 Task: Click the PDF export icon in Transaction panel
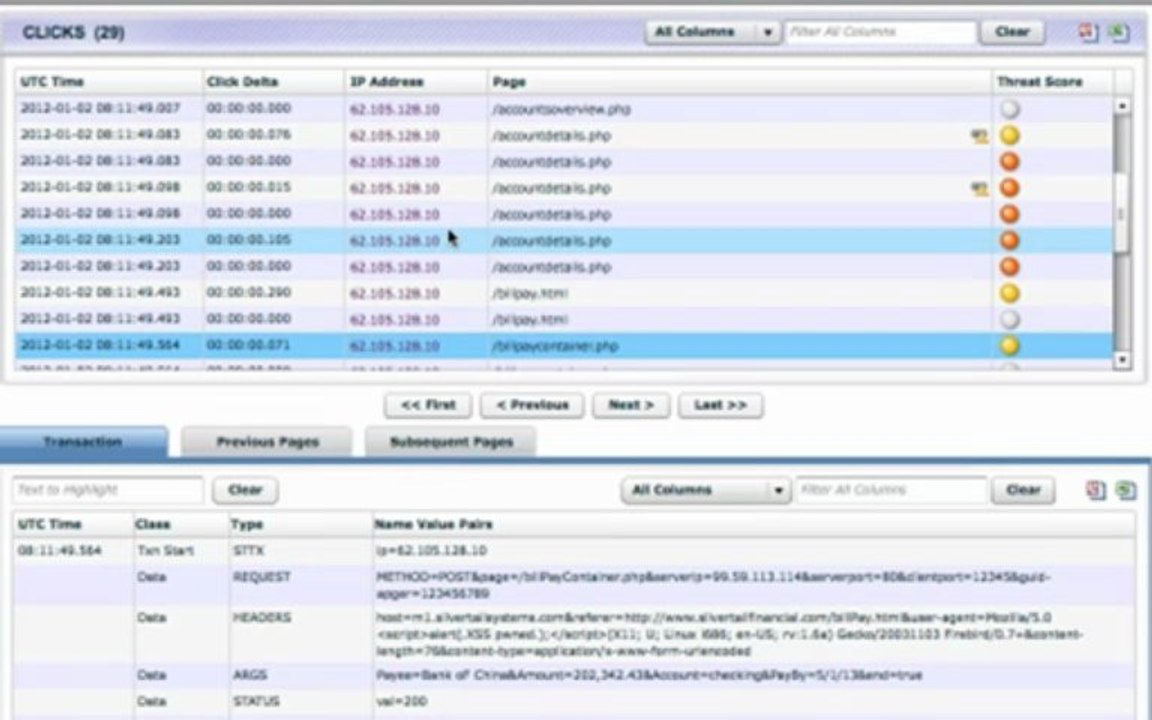(x=1095, y=490)
